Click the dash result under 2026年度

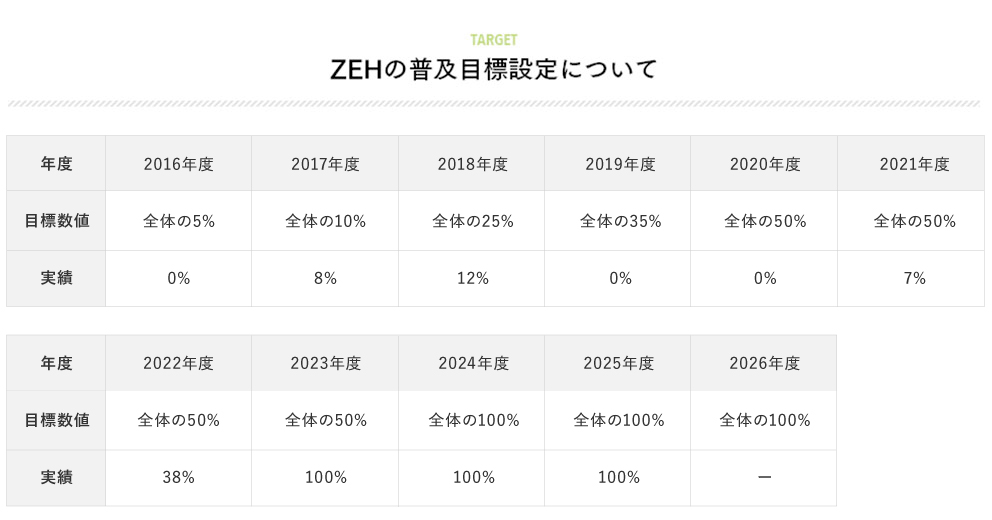click(x=765, y=478)
